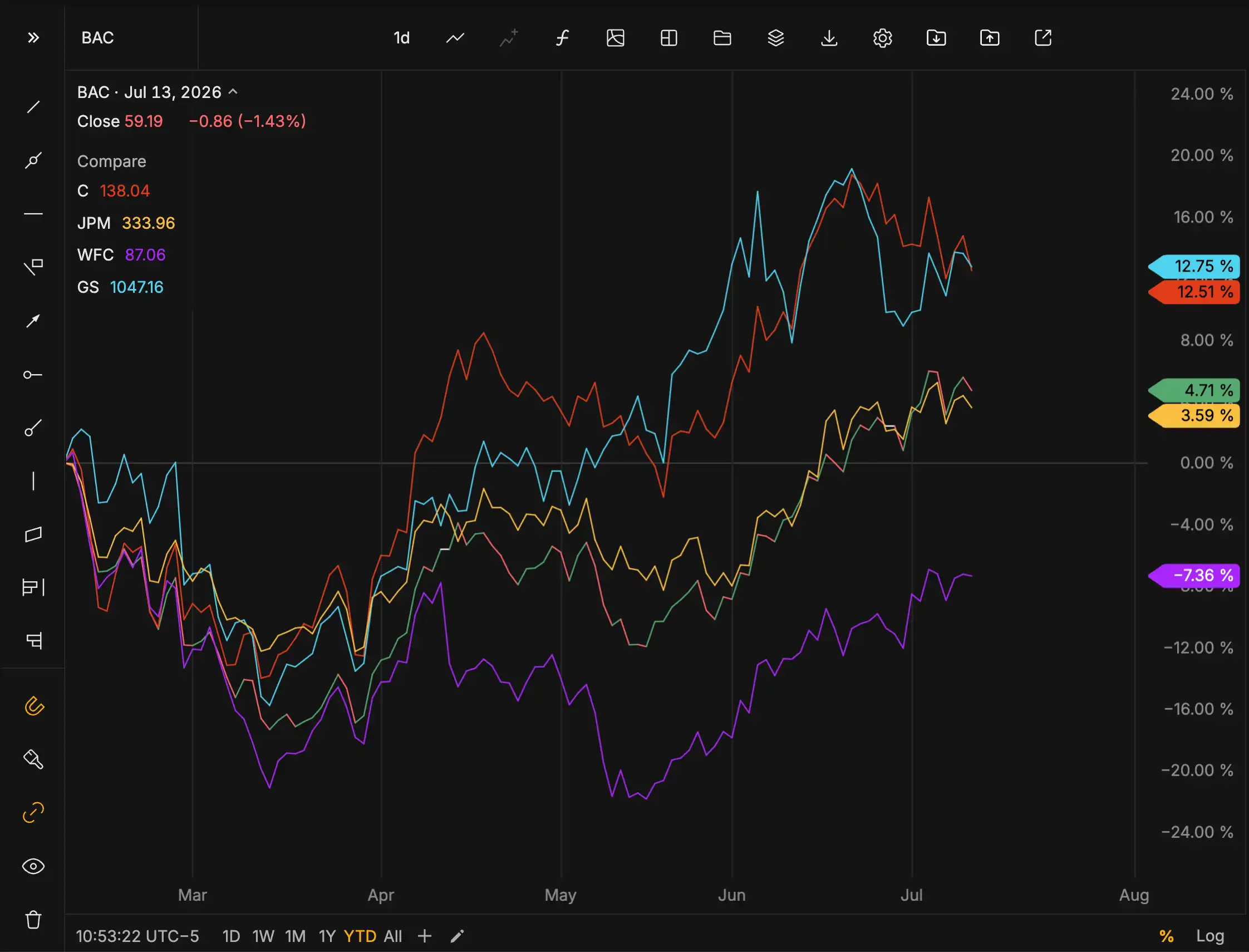Viewport: 1249px width, 952px height.
Task: Switch to the 1Y time range
Action: click(x=327, y=936)
